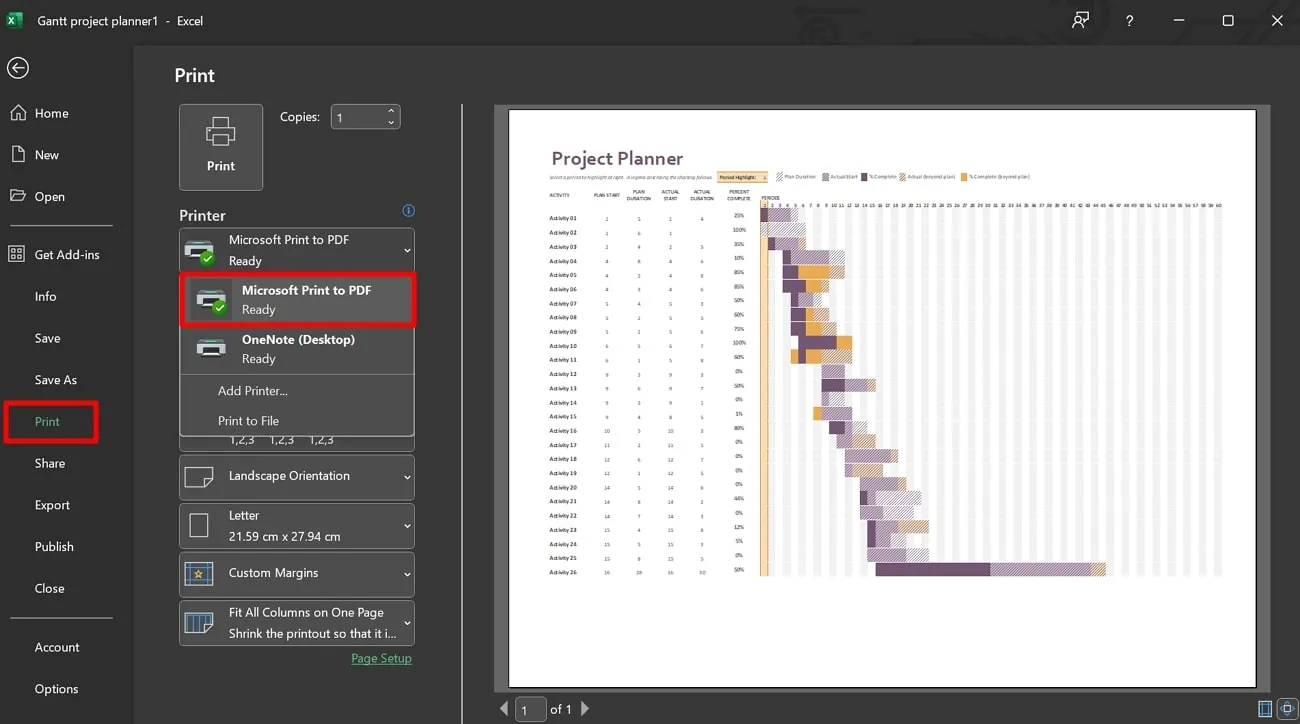Click inside the page number field
1300x724 pixels.
pyautogui.click(x=530, y=708)
